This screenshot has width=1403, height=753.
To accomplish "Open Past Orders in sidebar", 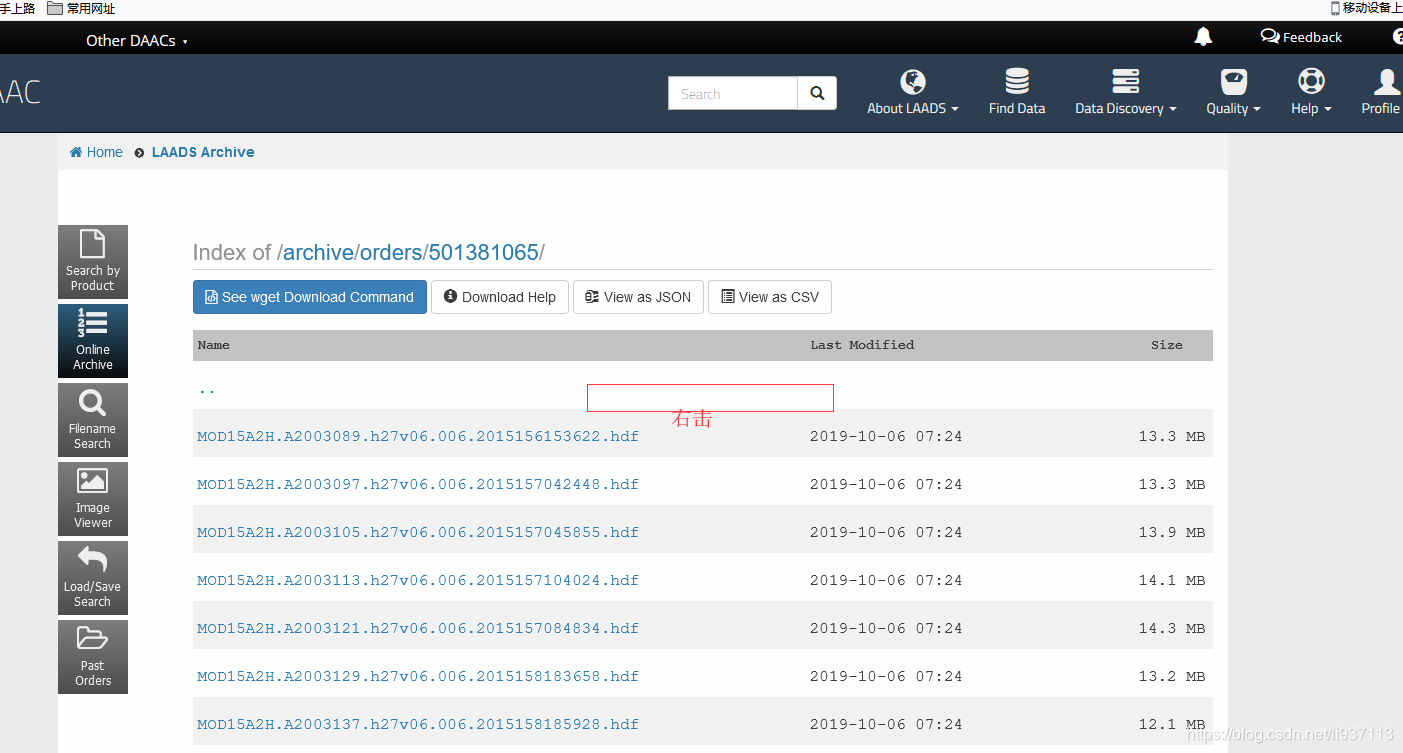I will [x=93, y=657].
